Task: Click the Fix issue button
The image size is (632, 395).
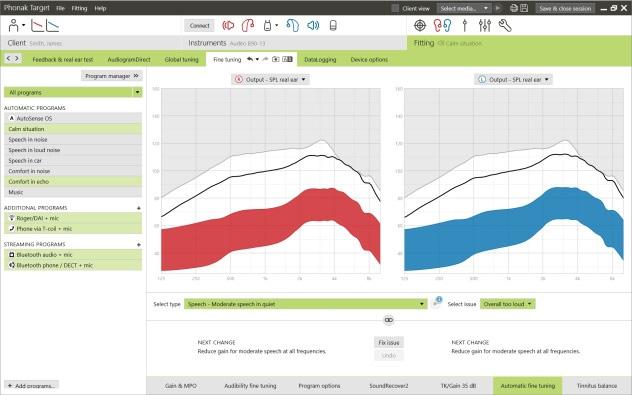Action: point(389,343)
